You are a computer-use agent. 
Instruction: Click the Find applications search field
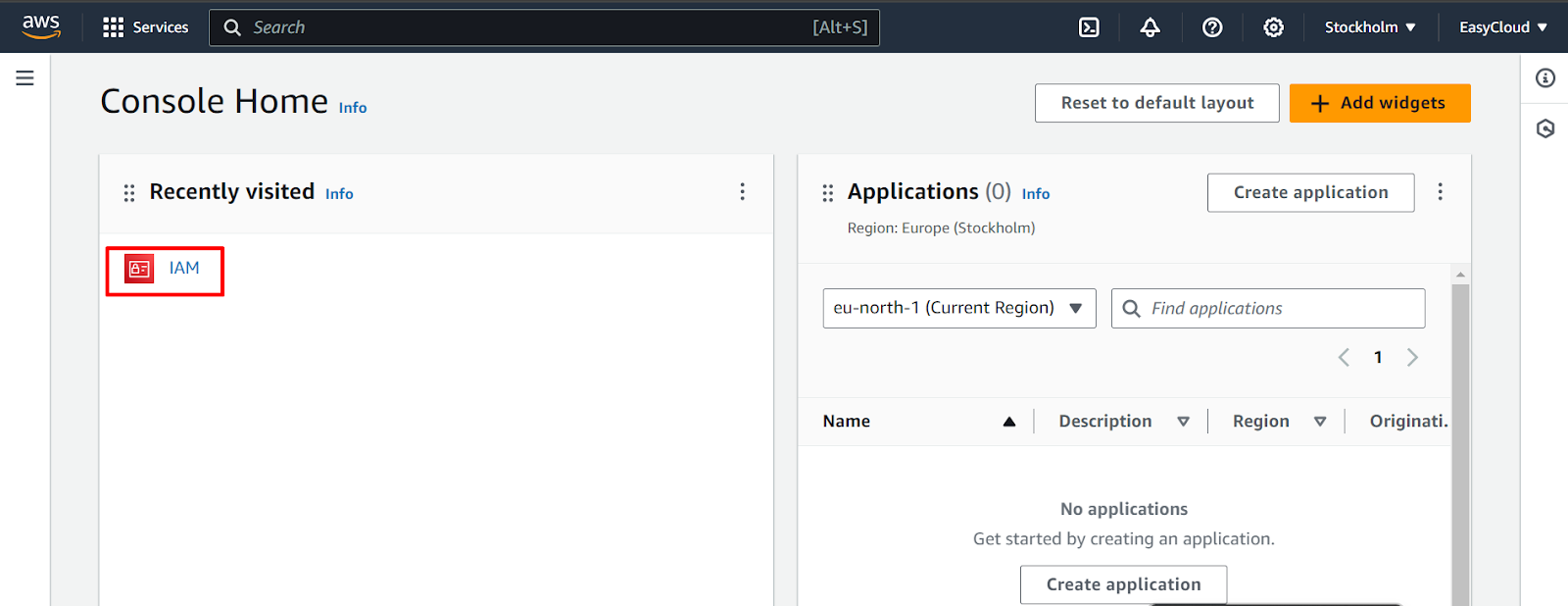(x=1268, y=308)
